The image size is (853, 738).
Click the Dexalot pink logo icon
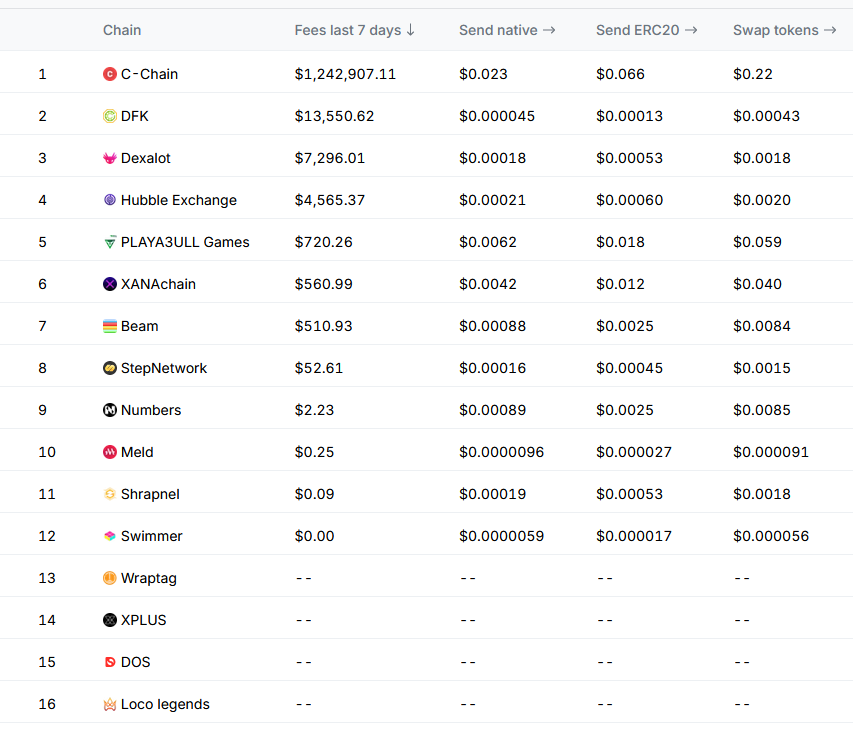click(x=110, y=158)
